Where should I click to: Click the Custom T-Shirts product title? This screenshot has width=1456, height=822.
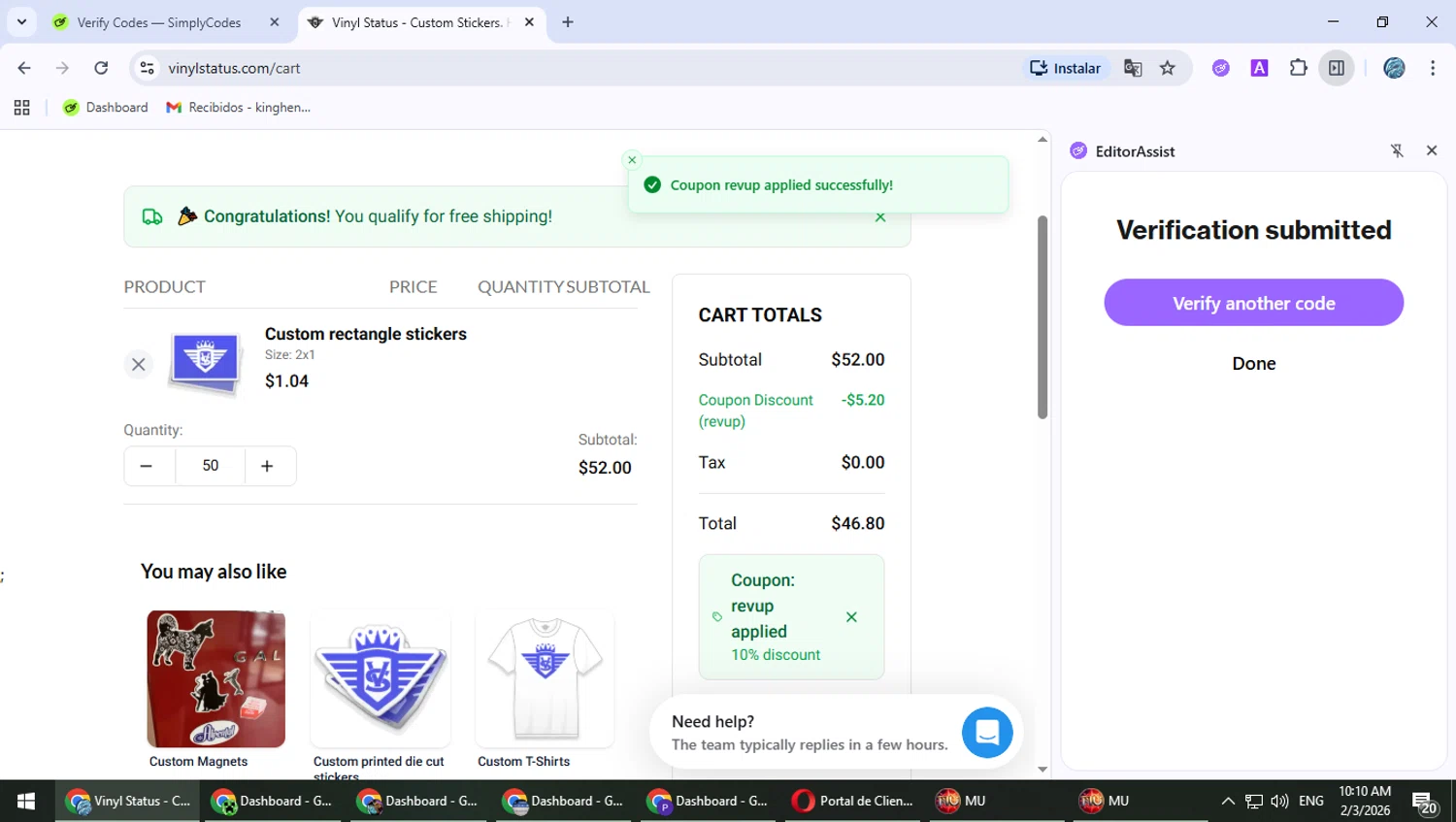point(524,762)
